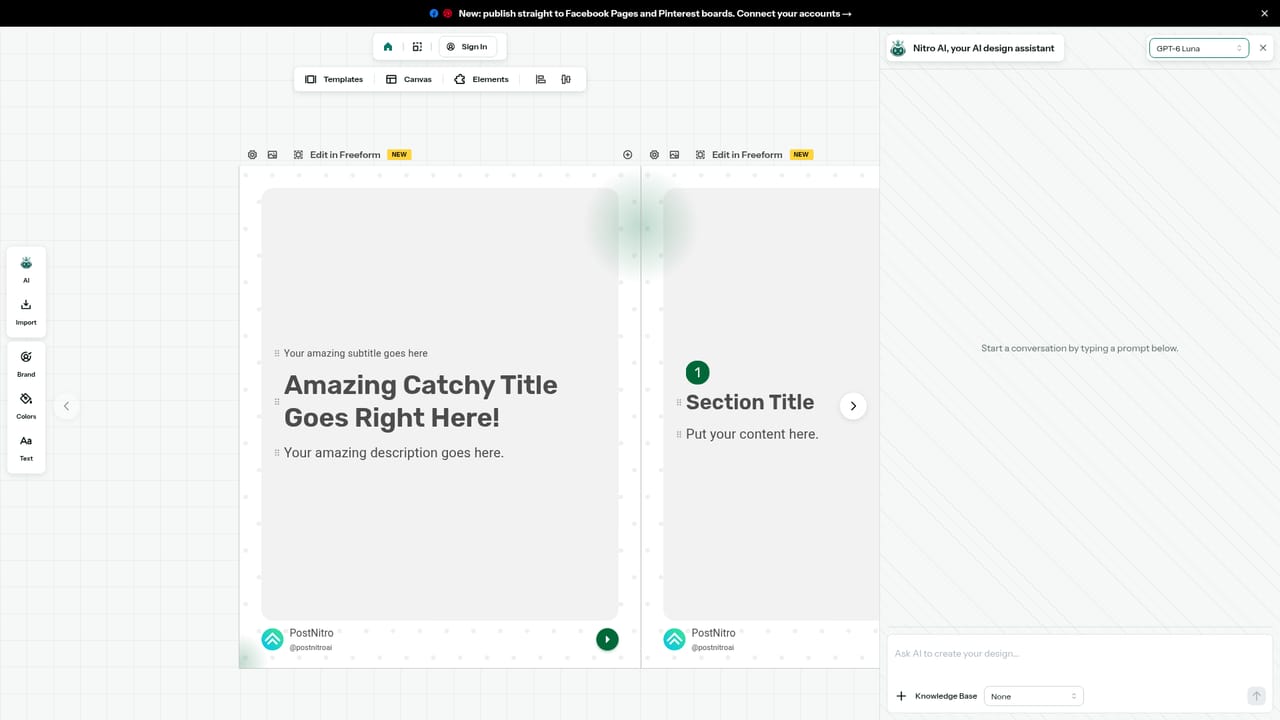Click the Nitro AI robot avatar icon
1280x720 pixels.
(898, 48)
